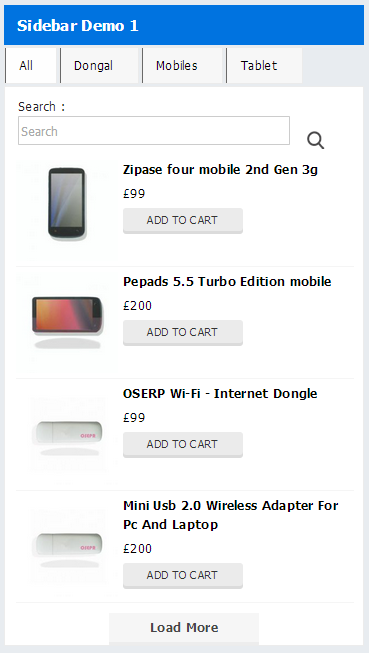View the OSERP Internet Dongle product image
Screen dimensions: 369x653
67,435
